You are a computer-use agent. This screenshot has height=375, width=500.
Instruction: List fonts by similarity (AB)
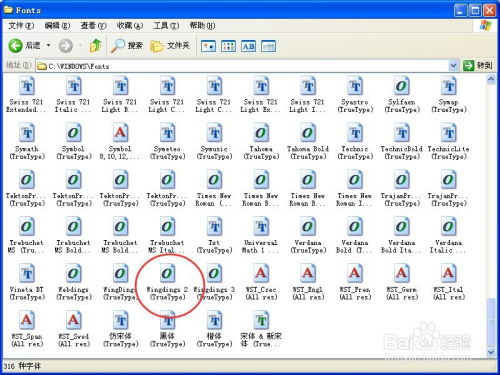tap(248, 46)
